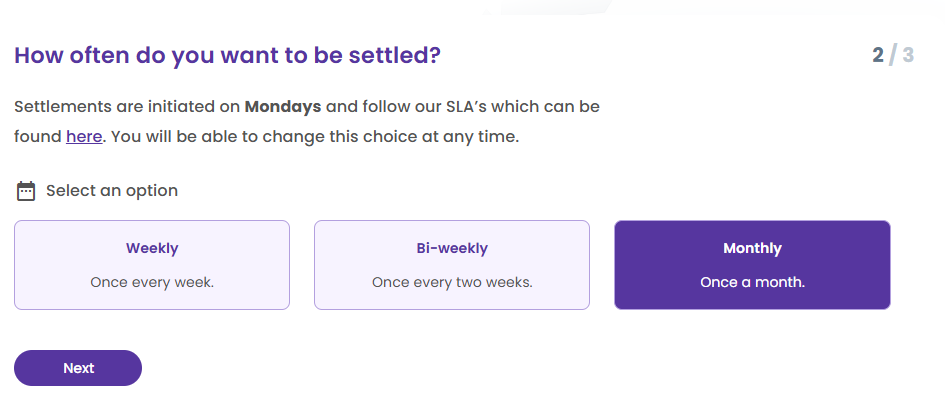Click the "Bi-weekly" title text

[452, 248]
